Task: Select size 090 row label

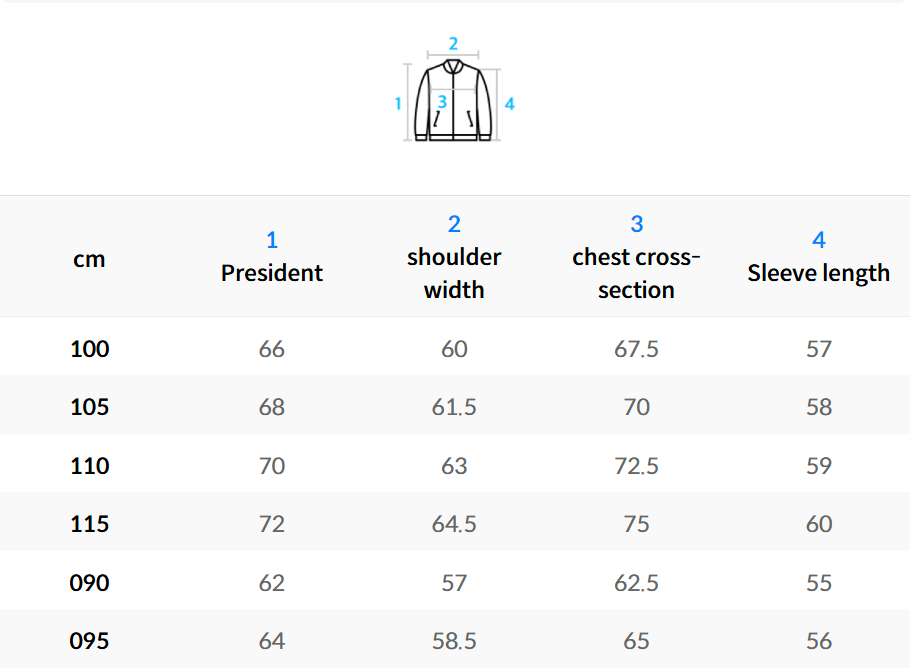Action: tap(90, 583)
